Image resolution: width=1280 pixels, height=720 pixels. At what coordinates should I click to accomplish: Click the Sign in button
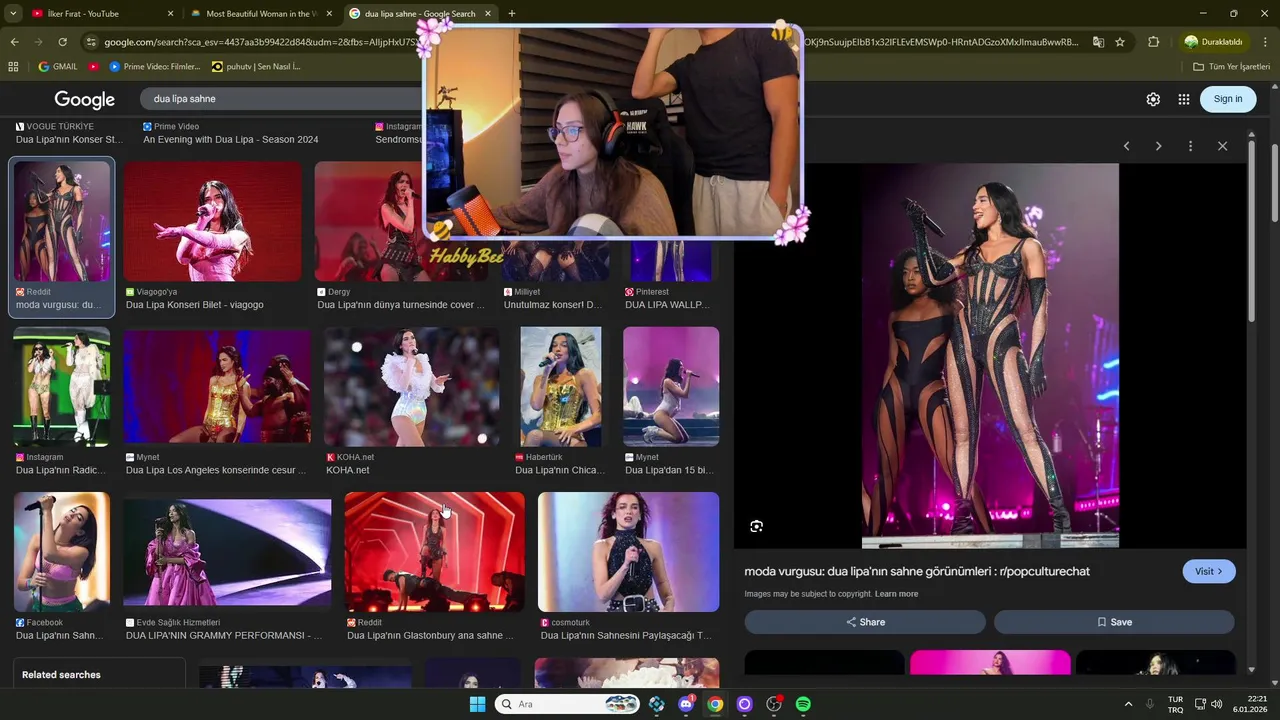click(x=1228, y=99)
